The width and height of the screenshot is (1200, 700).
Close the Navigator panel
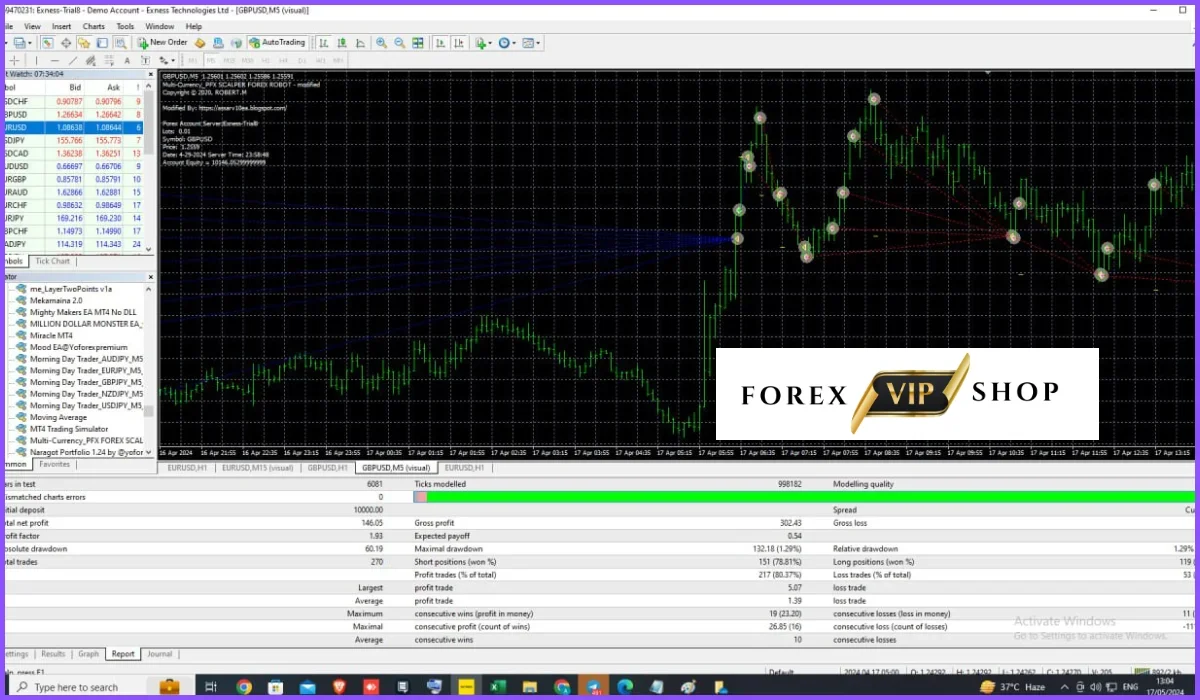151,277
